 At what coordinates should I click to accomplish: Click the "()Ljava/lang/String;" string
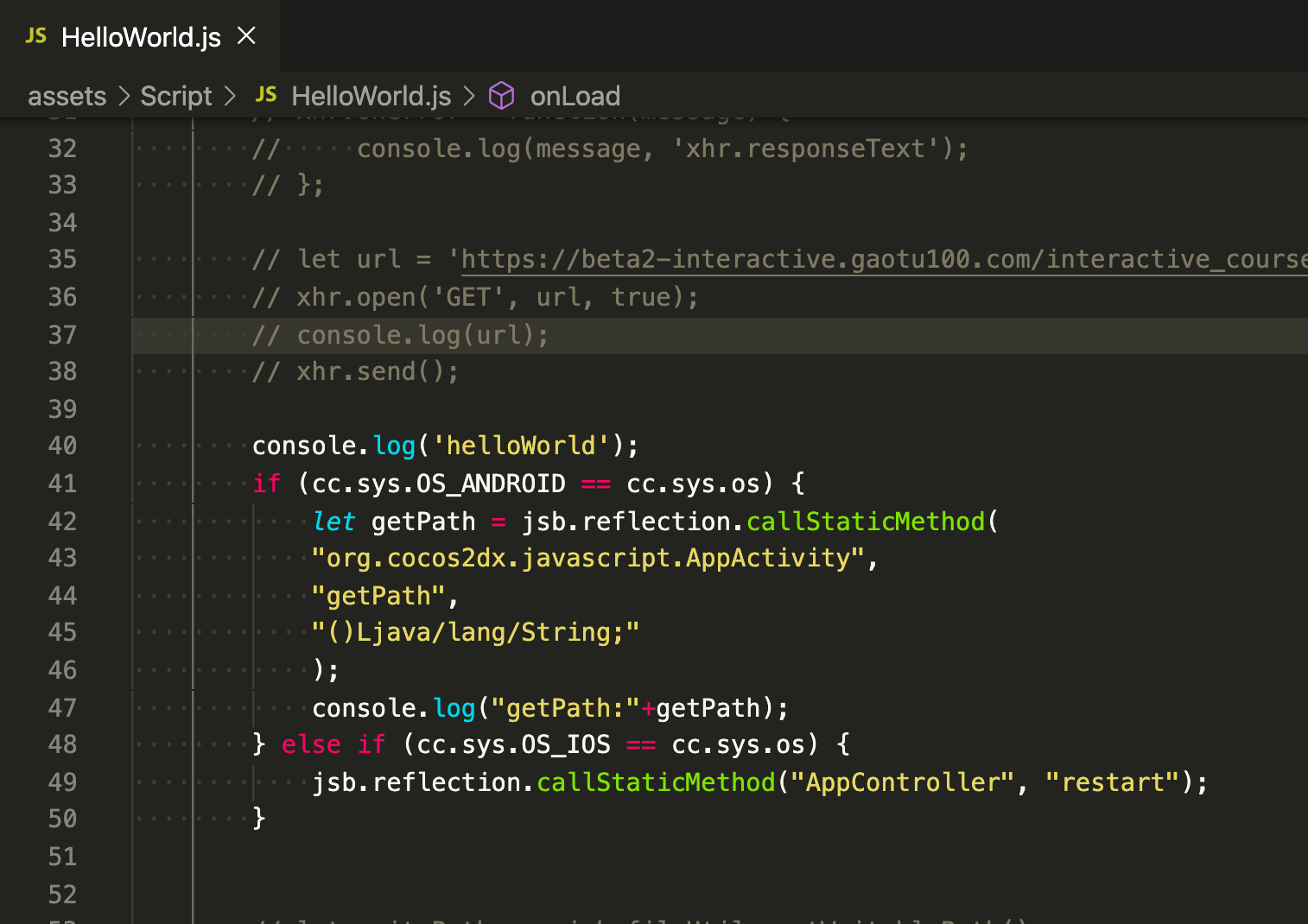pos(476,632)
